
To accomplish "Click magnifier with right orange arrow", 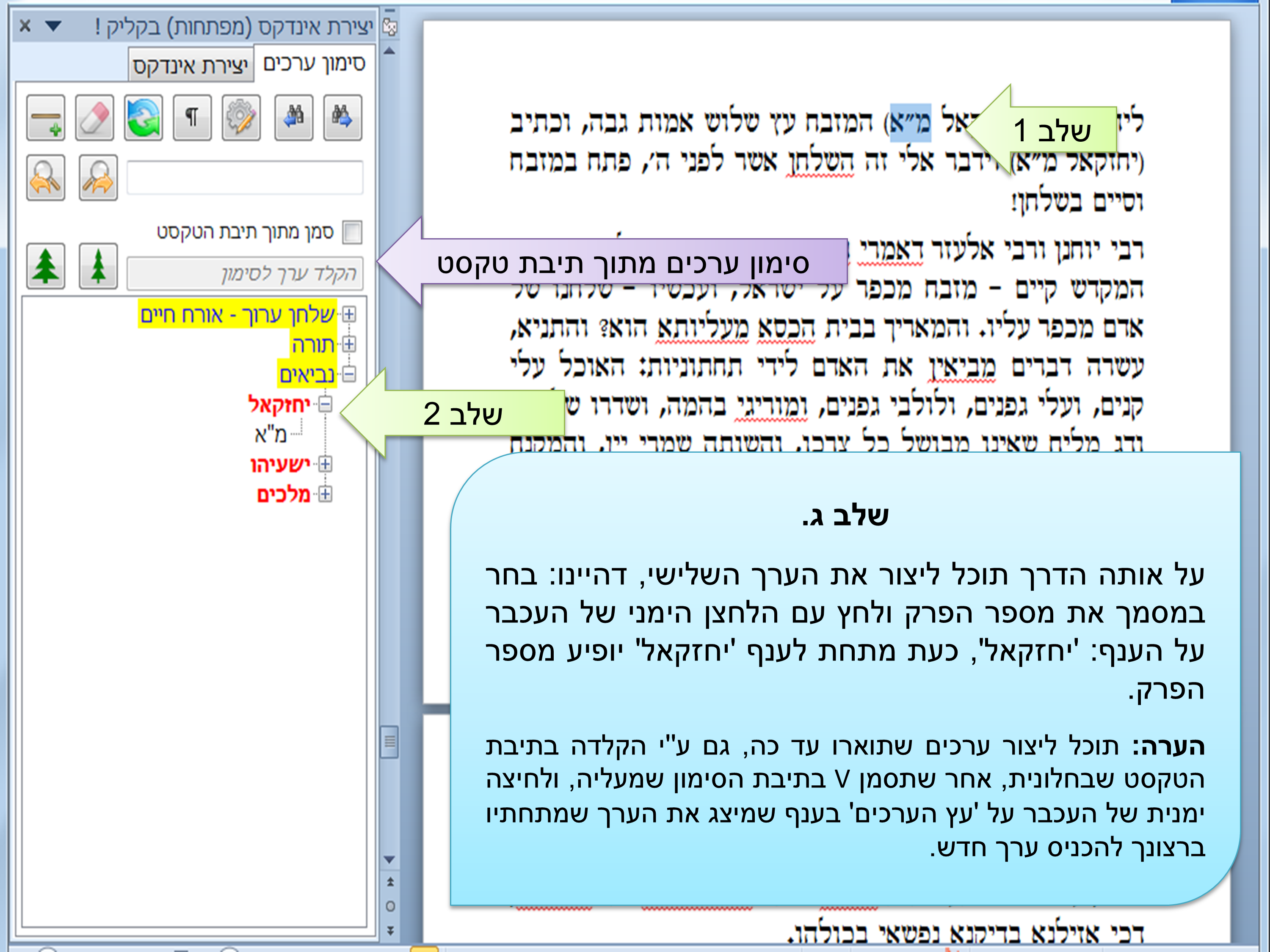I will pos(98,177).
